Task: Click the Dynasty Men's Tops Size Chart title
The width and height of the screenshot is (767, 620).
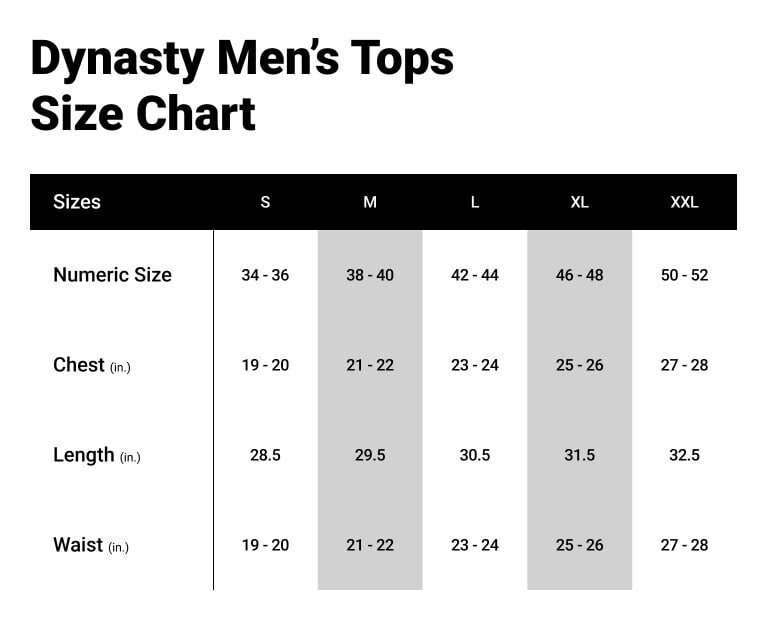Action: (242, 86)
